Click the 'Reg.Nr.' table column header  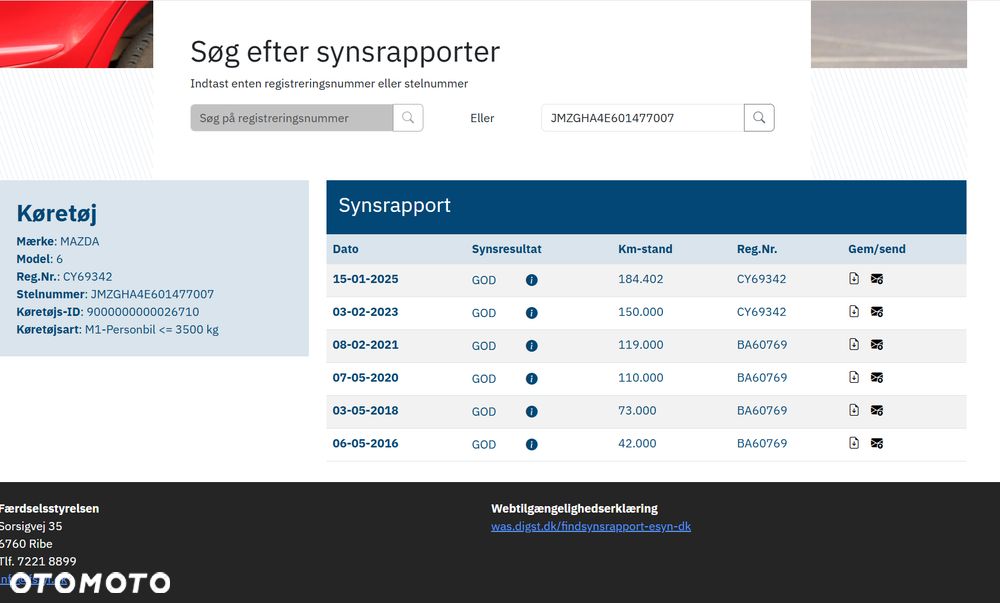(757, 249)
